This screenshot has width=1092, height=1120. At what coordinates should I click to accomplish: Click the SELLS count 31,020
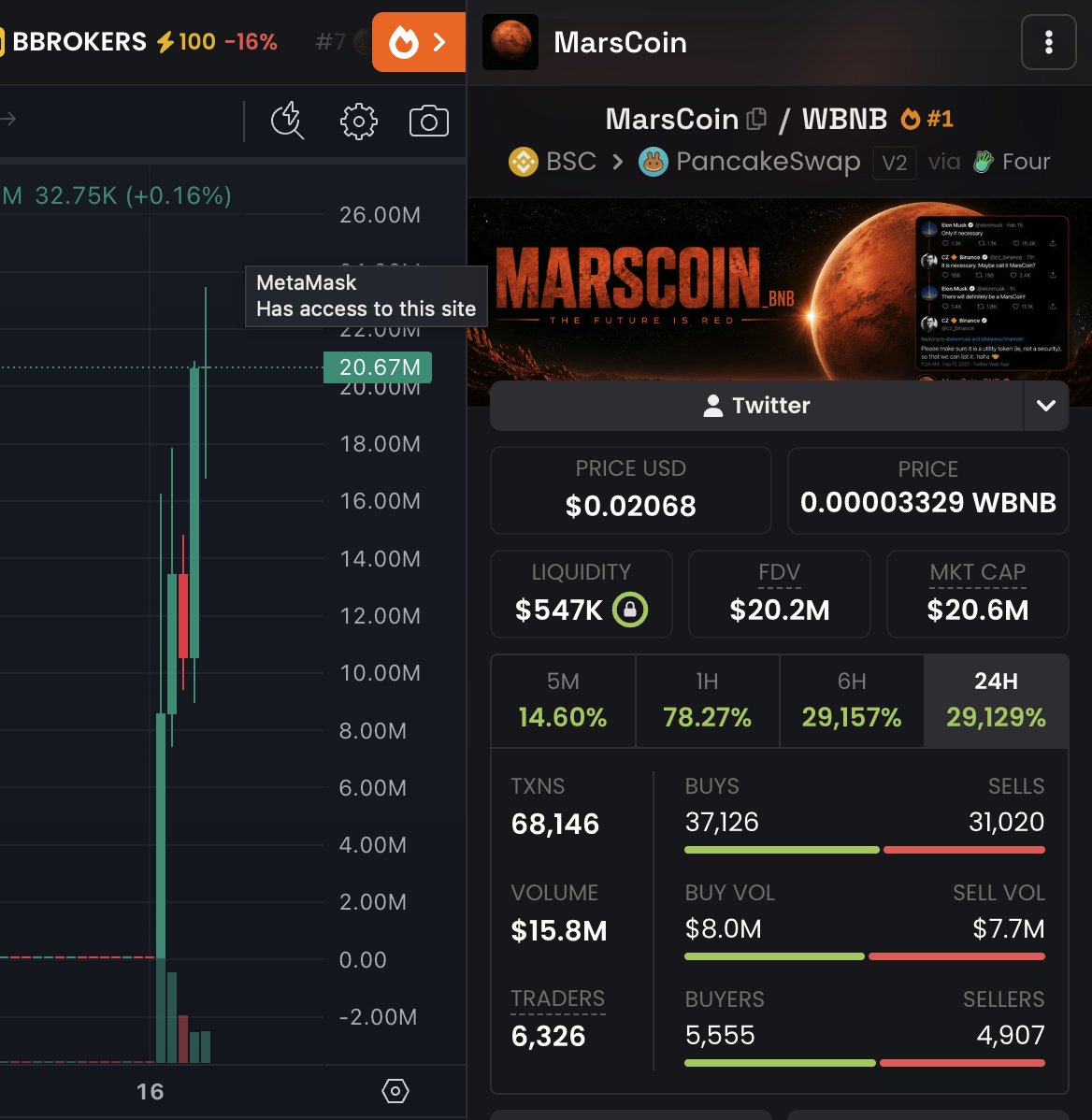[1006, 822]
